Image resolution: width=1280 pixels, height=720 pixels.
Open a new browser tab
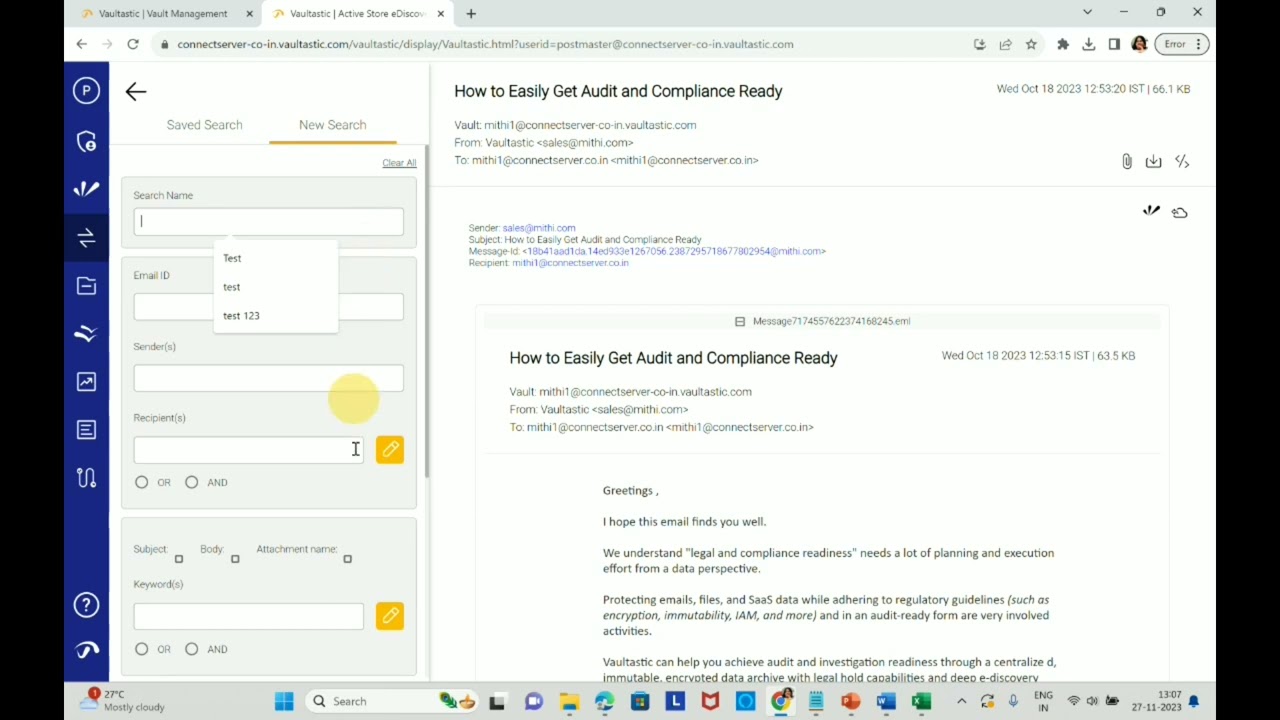471,13
